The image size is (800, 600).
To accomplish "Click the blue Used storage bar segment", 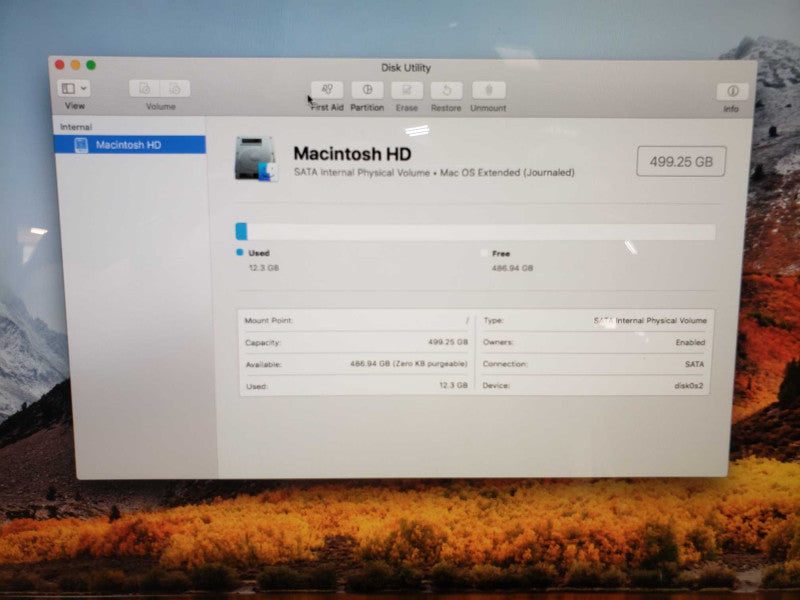I will (x=241, y=231).
